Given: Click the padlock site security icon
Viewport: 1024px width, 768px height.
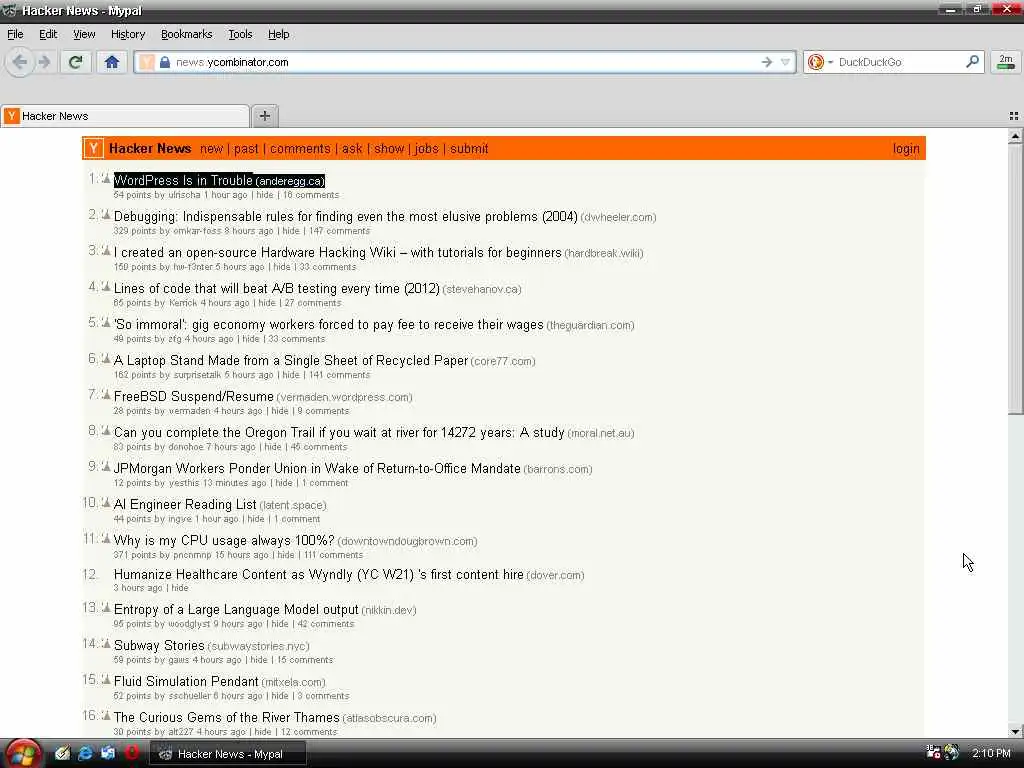Looking at the screenshot, I should click(165, 62).
